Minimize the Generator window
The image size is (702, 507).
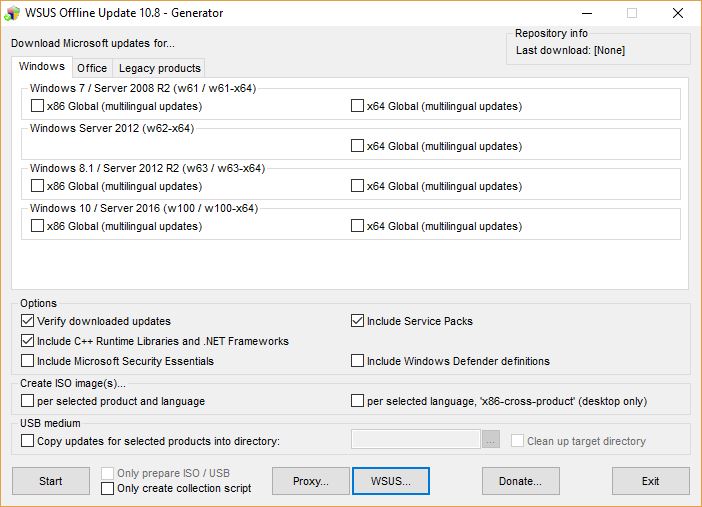click(x=587, y=13)
